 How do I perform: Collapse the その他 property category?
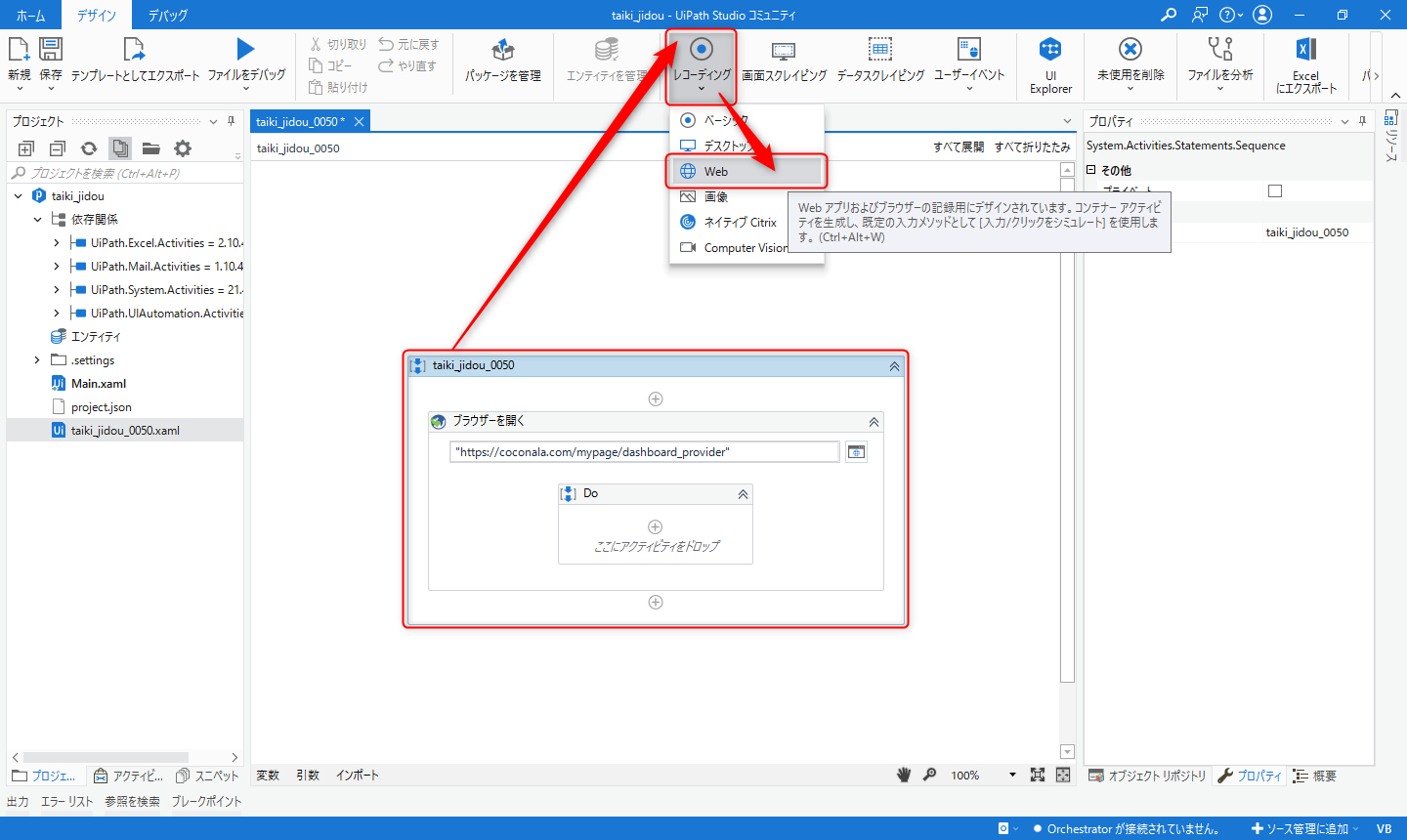1091,170
